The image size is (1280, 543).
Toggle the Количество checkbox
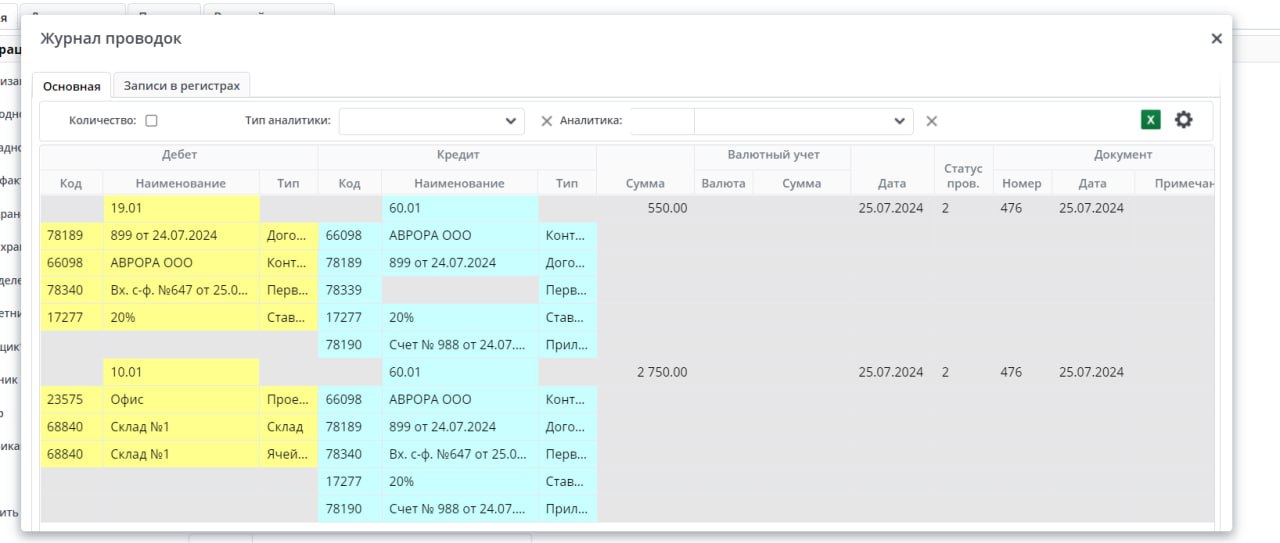click(x=151, y=121)
